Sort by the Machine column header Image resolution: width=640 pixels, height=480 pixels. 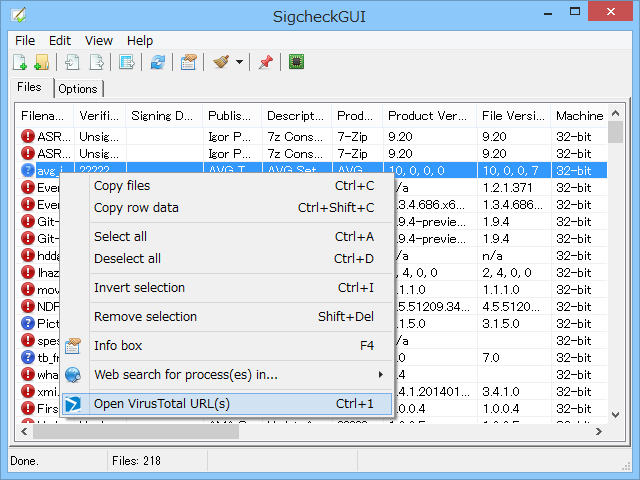point(579,116)
